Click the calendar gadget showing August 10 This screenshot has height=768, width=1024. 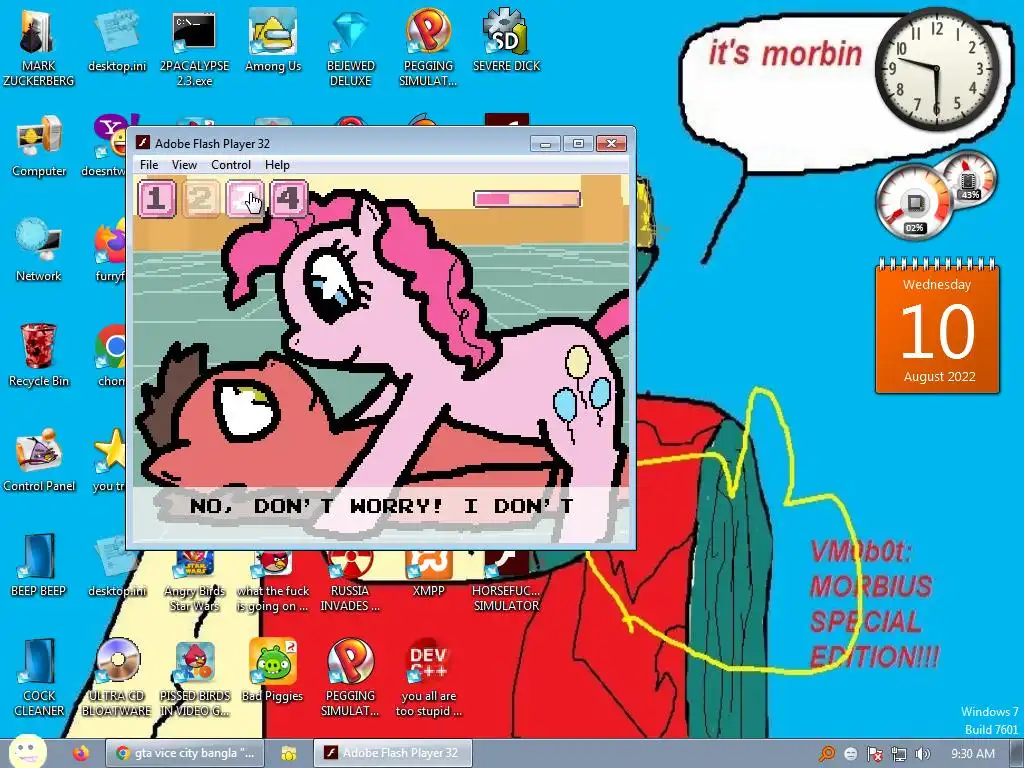pos(937,327)
